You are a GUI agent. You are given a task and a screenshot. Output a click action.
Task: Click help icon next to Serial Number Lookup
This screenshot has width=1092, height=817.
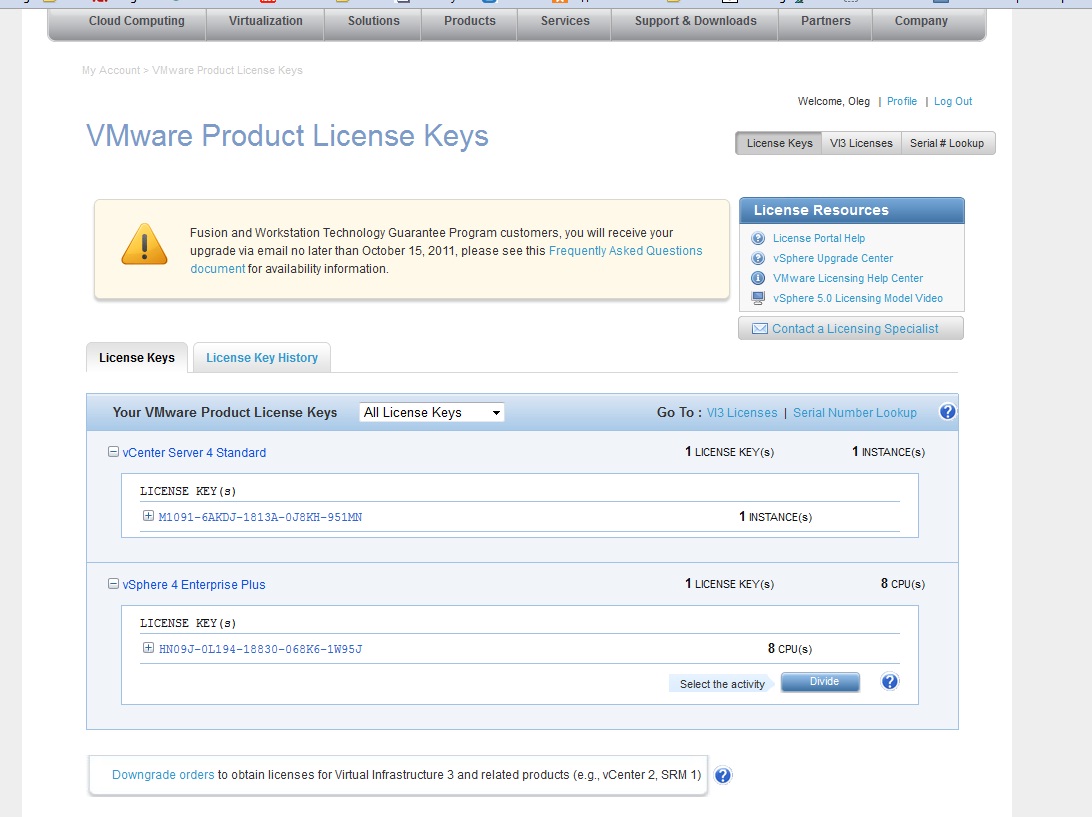pos(948,412)
